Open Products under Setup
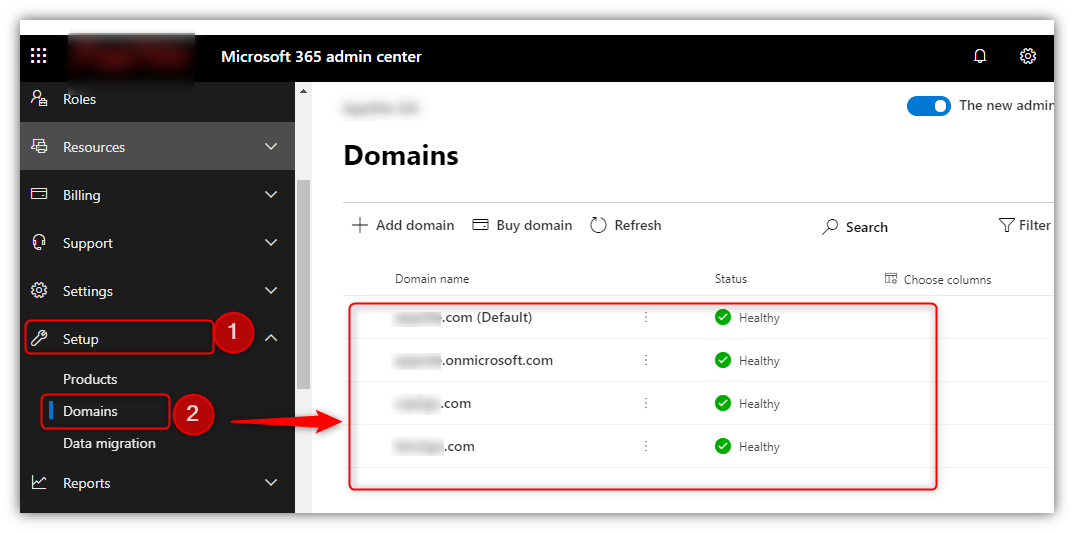 coord(90,379)
